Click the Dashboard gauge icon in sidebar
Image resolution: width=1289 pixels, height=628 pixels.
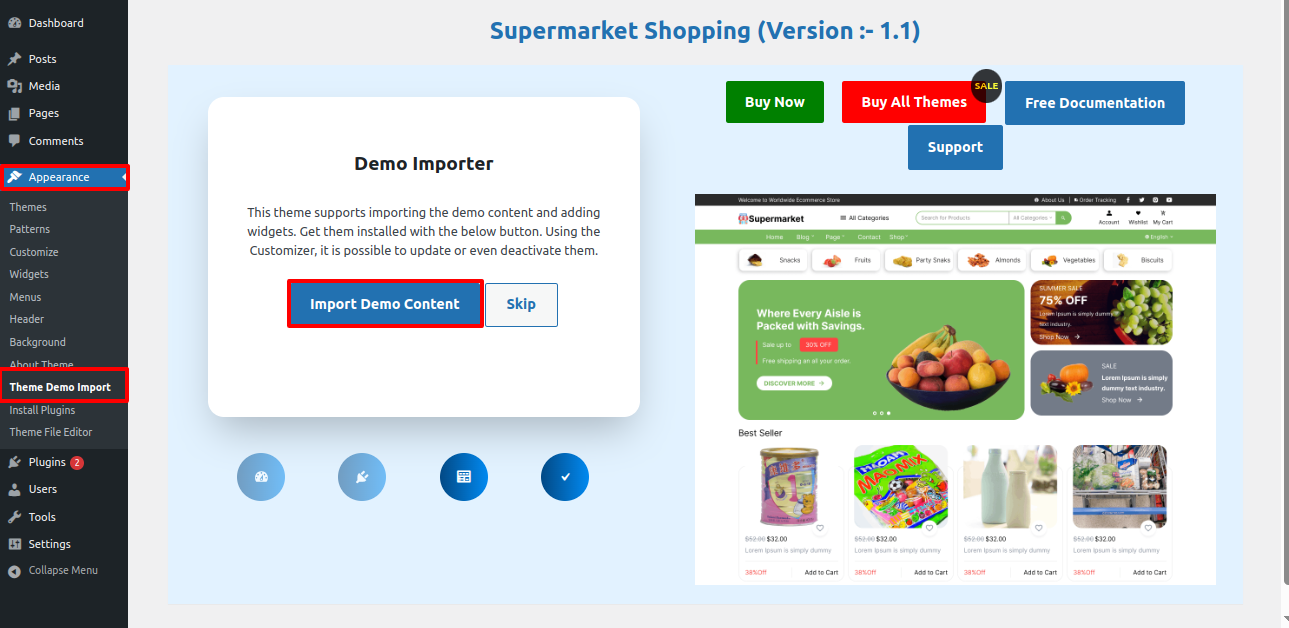(14, 23)
